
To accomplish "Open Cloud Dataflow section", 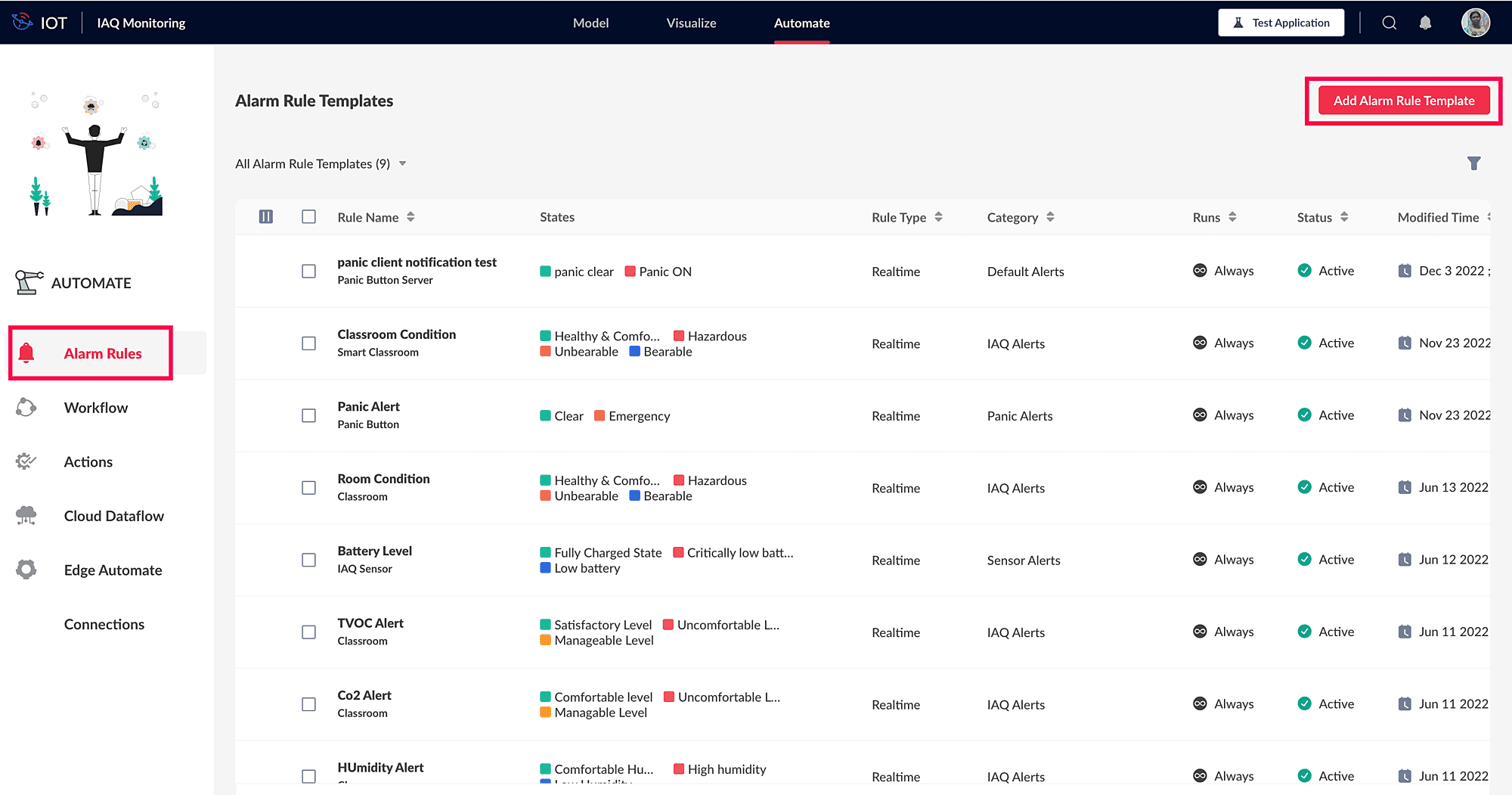I will 113,516.
